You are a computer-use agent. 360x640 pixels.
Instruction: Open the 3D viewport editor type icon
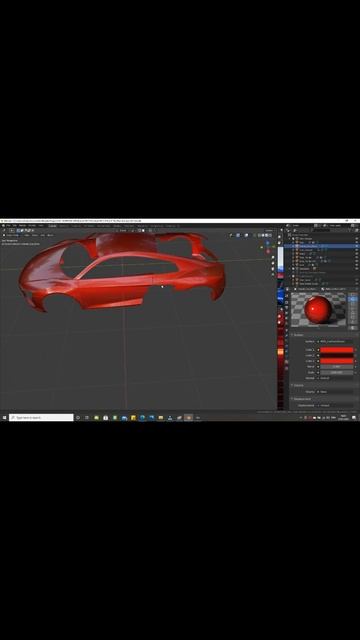coord(4,235)
